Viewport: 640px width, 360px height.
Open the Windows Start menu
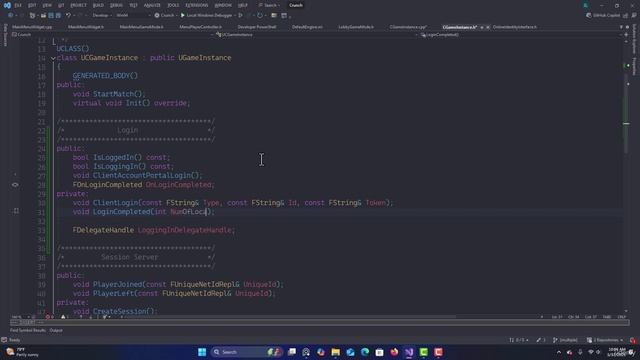coord(202,352)
